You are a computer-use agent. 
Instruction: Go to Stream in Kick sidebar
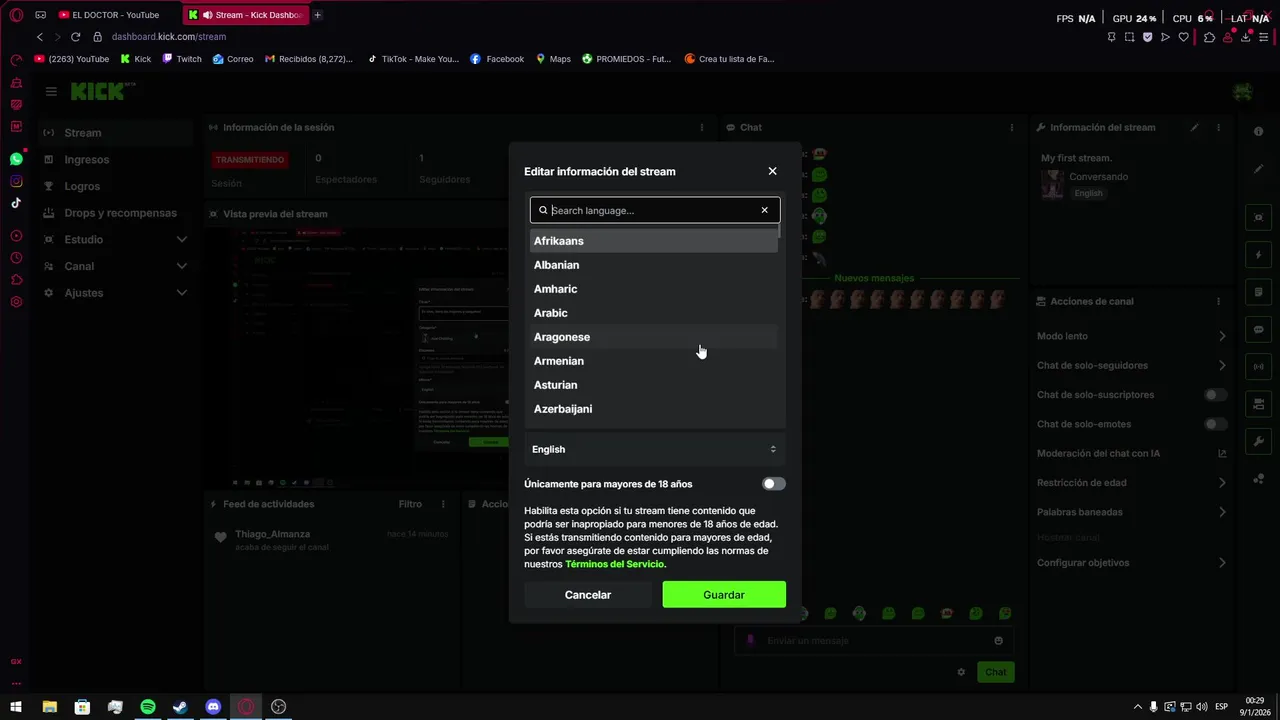(x=115, y=133)
